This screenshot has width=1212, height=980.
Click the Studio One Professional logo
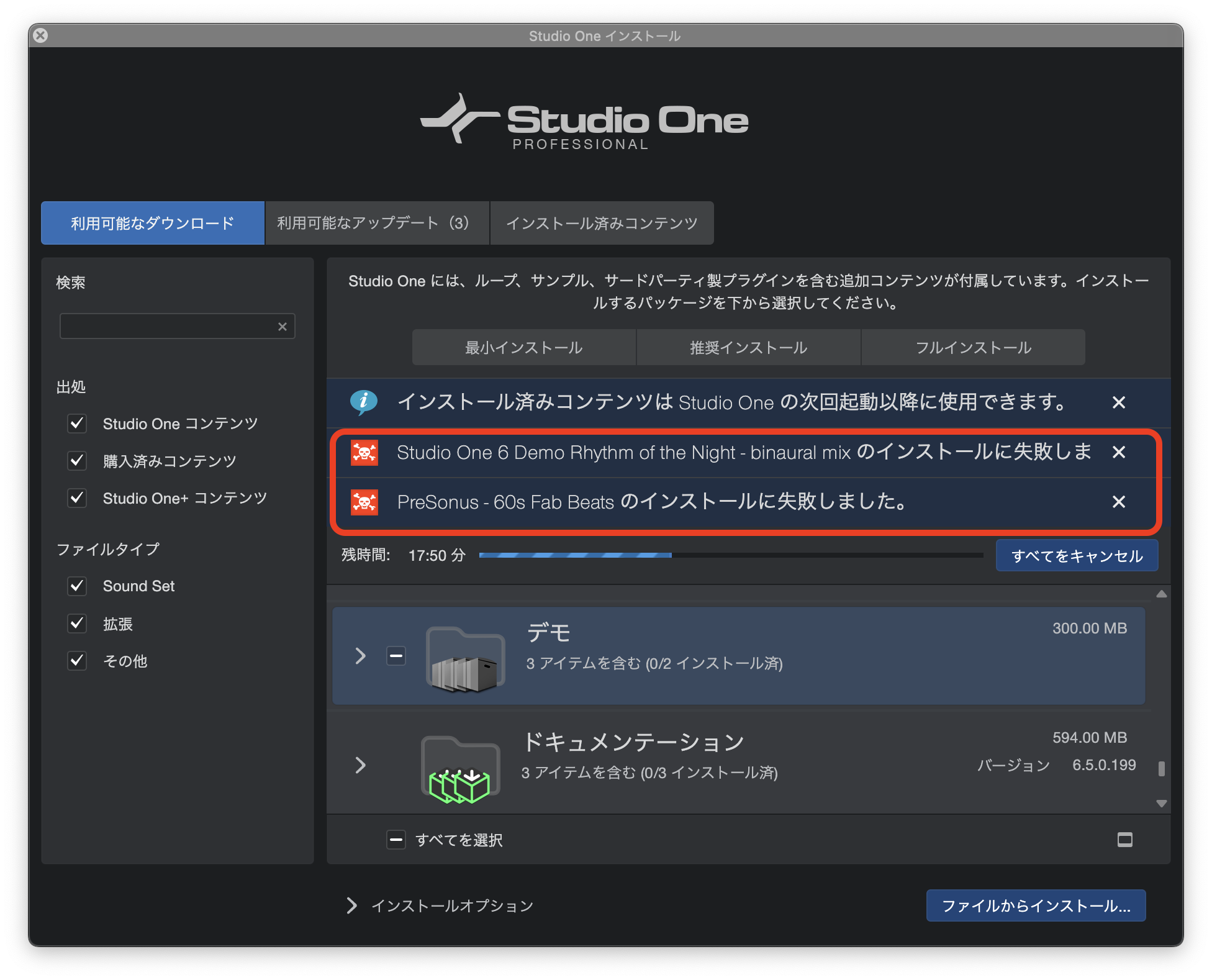click(584, 122)
